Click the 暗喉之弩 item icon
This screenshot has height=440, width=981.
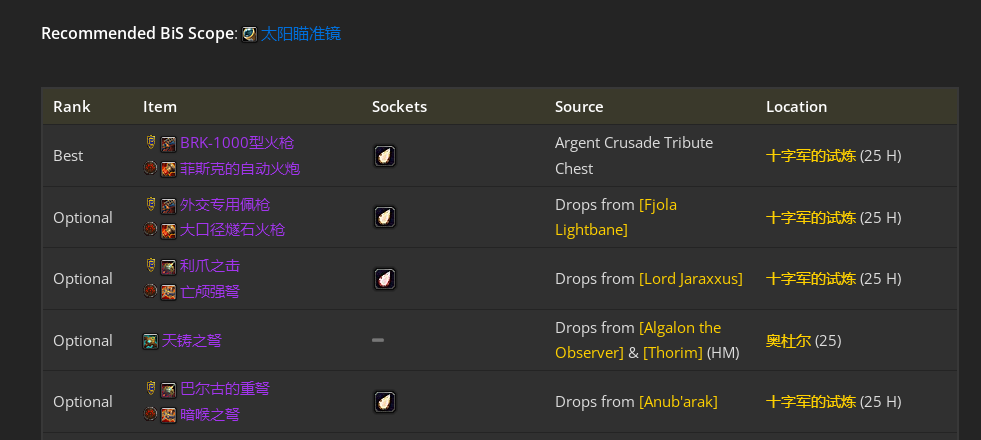point(168,416)
